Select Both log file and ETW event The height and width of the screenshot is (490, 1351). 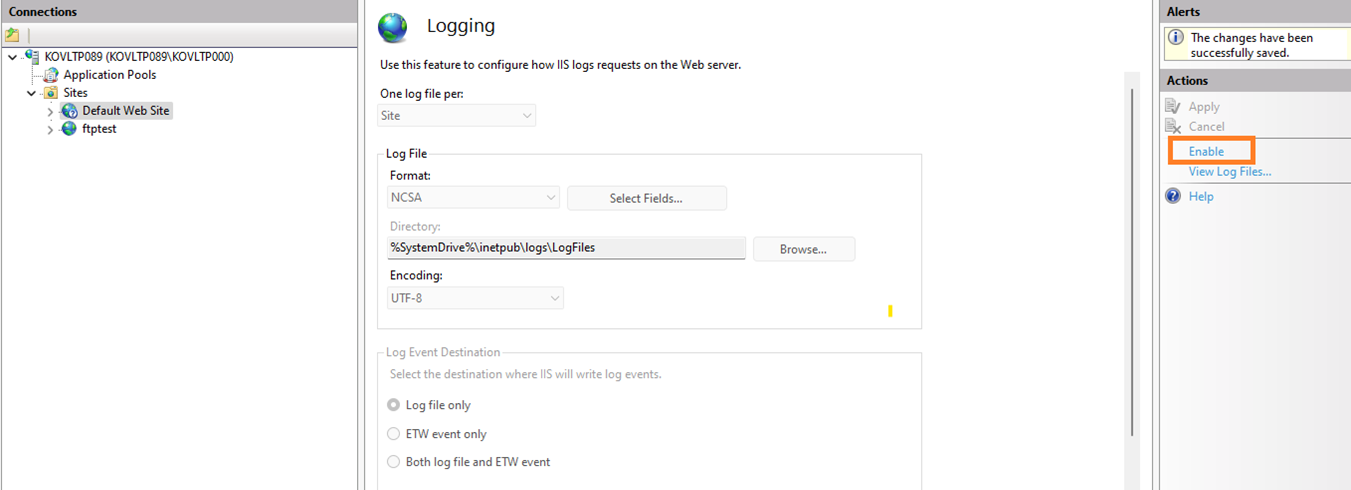393,462
